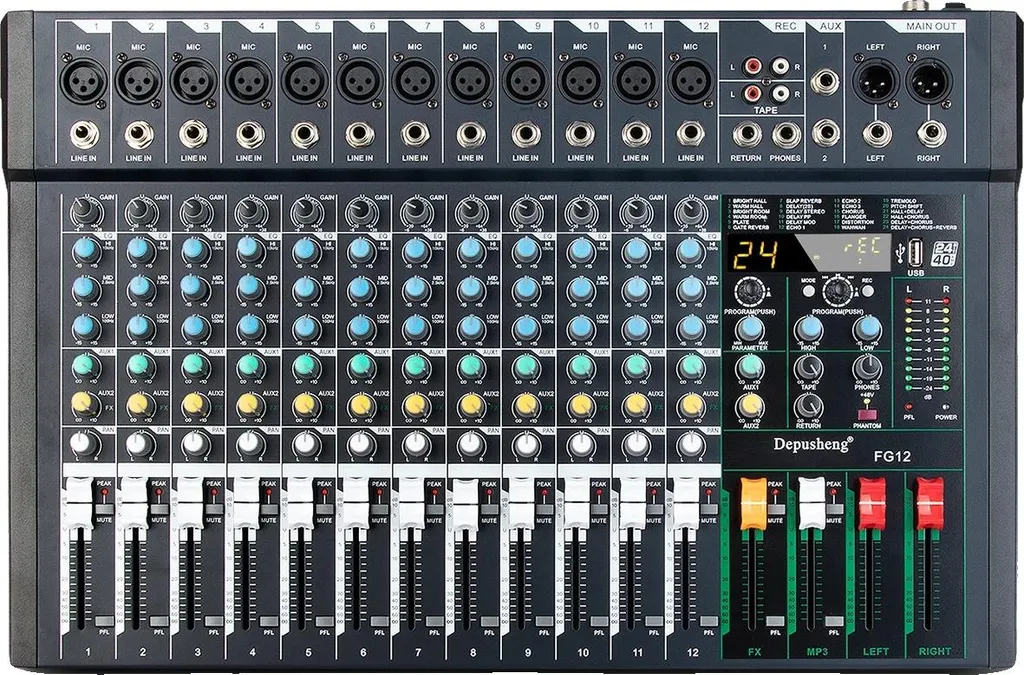Click channel 11 MIC XLR input
Image resolution: width=1024 pixels, height=675 pixels.
[x=635, y=82]
